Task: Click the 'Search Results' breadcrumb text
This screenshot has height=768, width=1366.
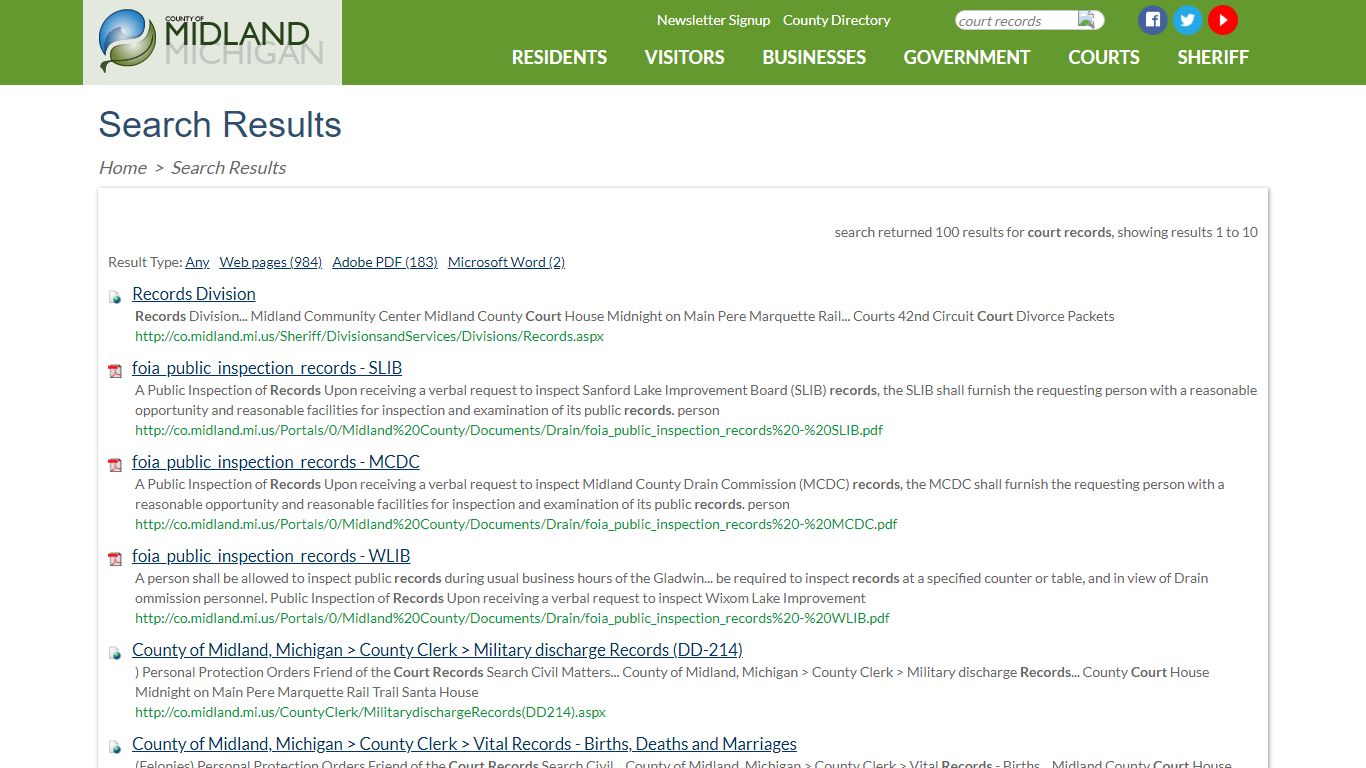Action: pyautogui.click(x=228, y=167)
